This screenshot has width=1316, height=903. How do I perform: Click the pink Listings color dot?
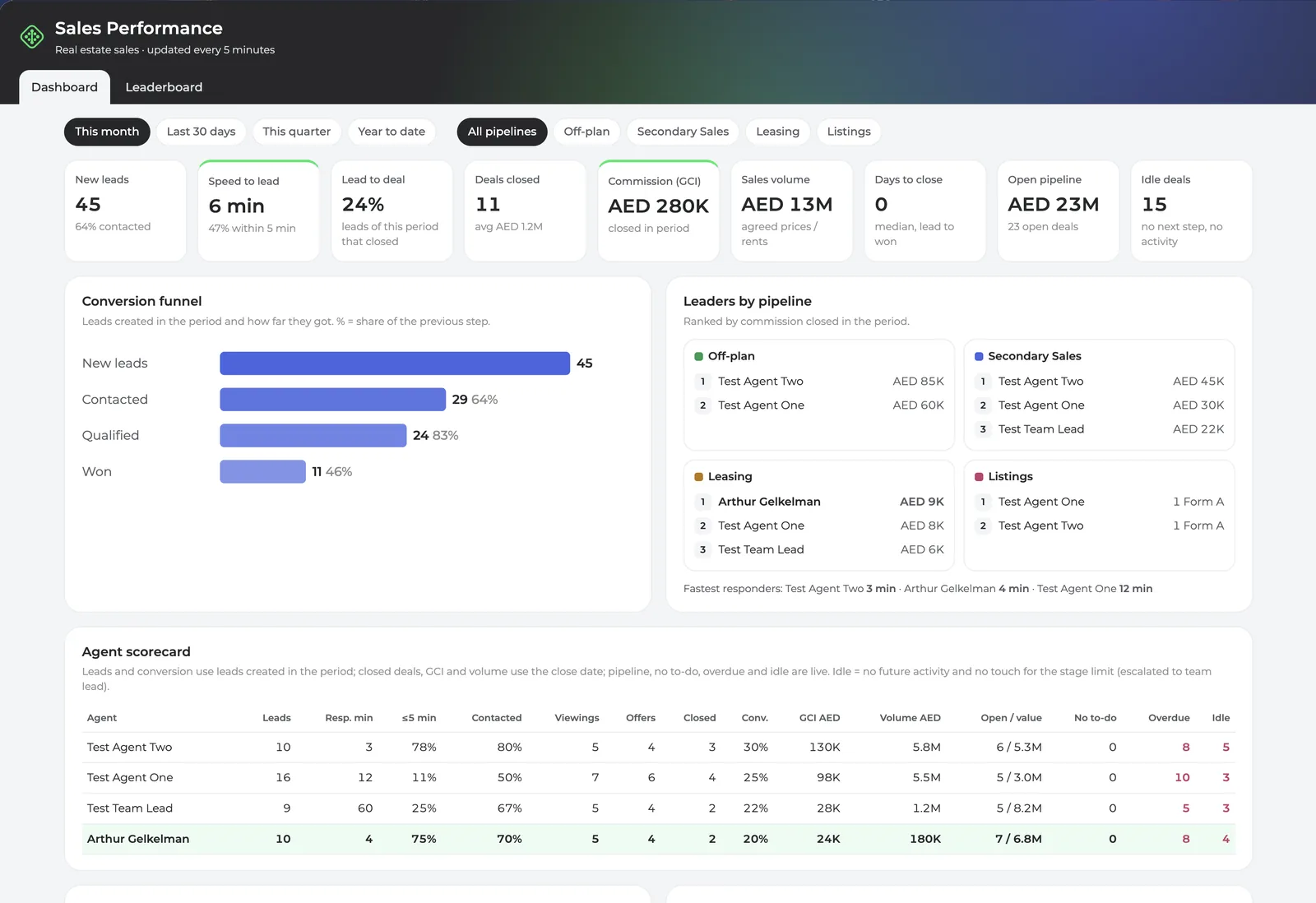coord(979,477)
